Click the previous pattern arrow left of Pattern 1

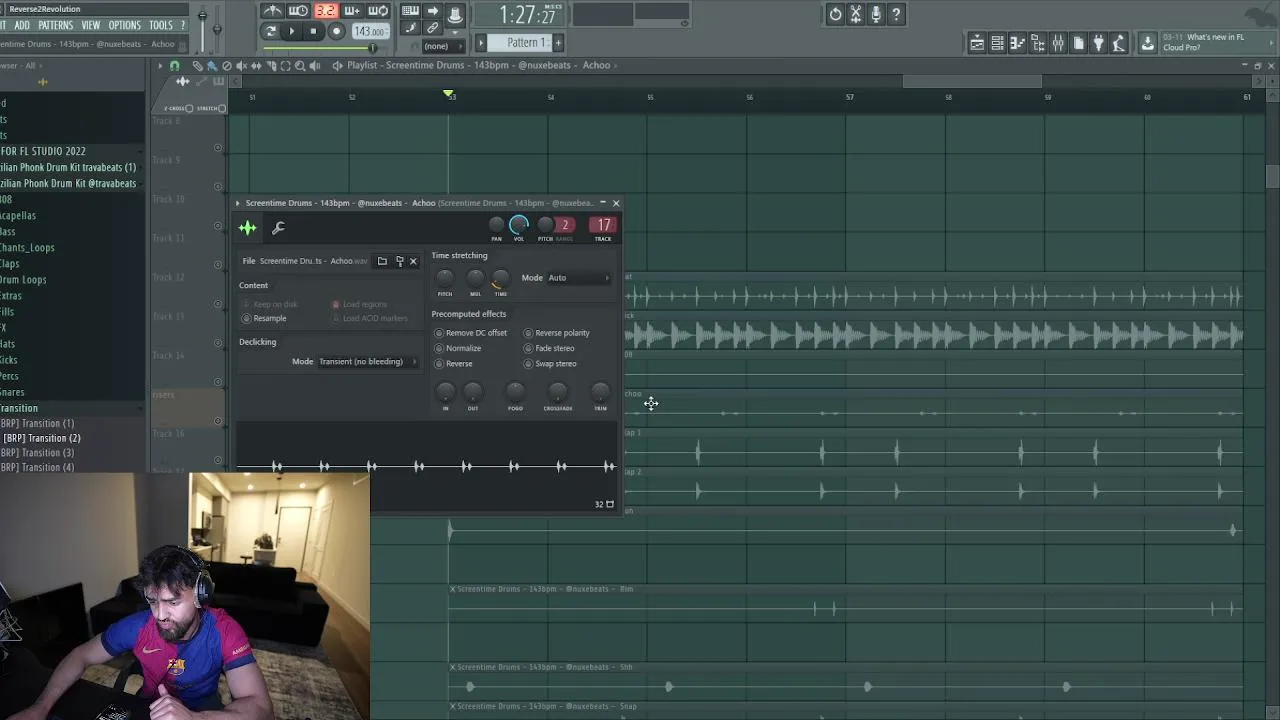481,42
